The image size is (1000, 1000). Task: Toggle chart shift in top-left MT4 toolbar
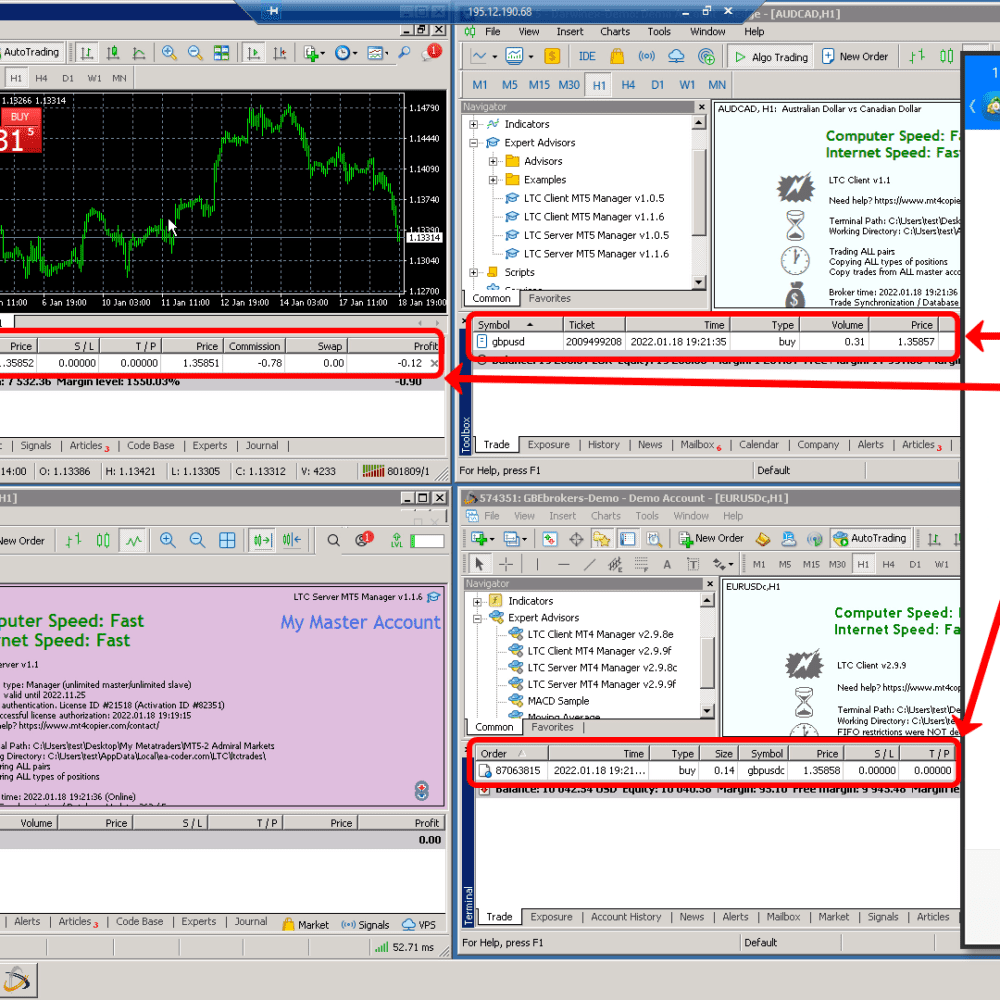click(279, 53)
